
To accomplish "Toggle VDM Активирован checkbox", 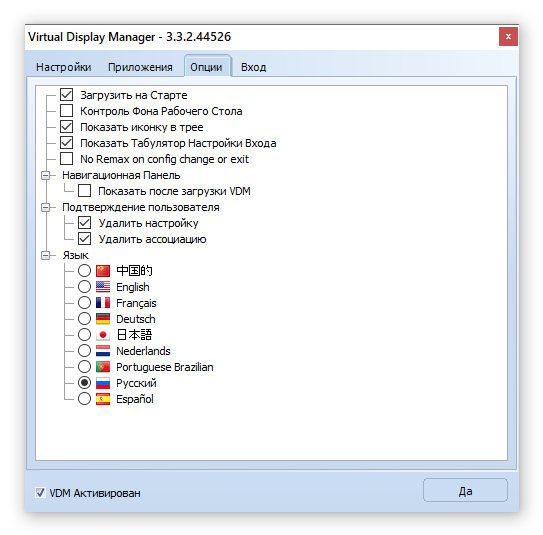I will tap(40, 492).
